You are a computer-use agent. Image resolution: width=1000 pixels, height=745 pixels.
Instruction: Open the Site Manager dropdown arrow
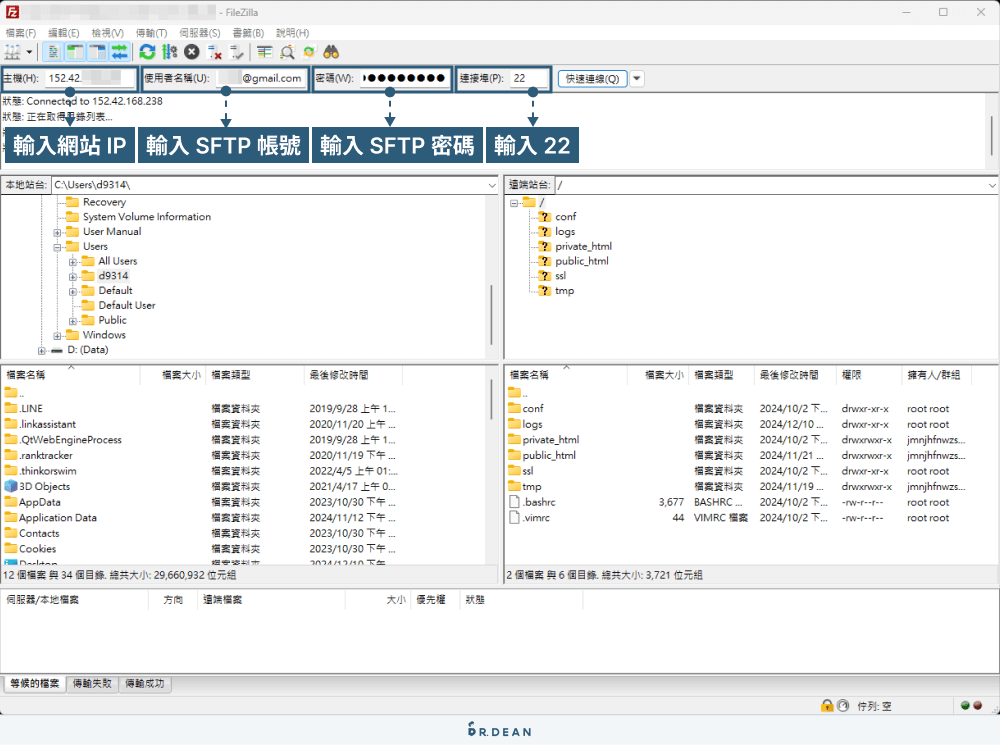(28, 50)
